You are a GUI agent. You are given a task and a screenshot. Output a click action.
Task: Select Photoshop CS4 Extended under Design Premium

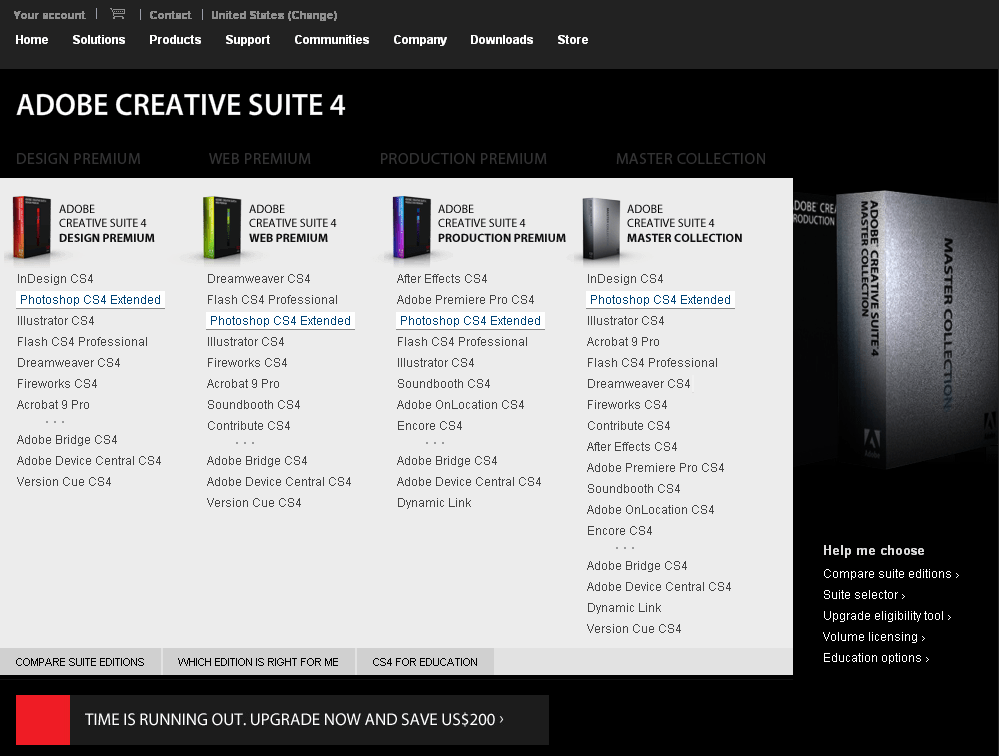coord(90,299)
